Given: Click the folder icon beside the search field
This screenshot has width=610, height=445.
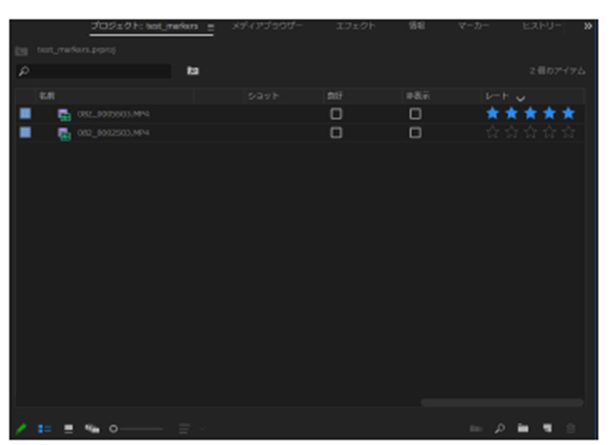Looking at the screenshot, I should pyautogui.click(x=193, y=71).
